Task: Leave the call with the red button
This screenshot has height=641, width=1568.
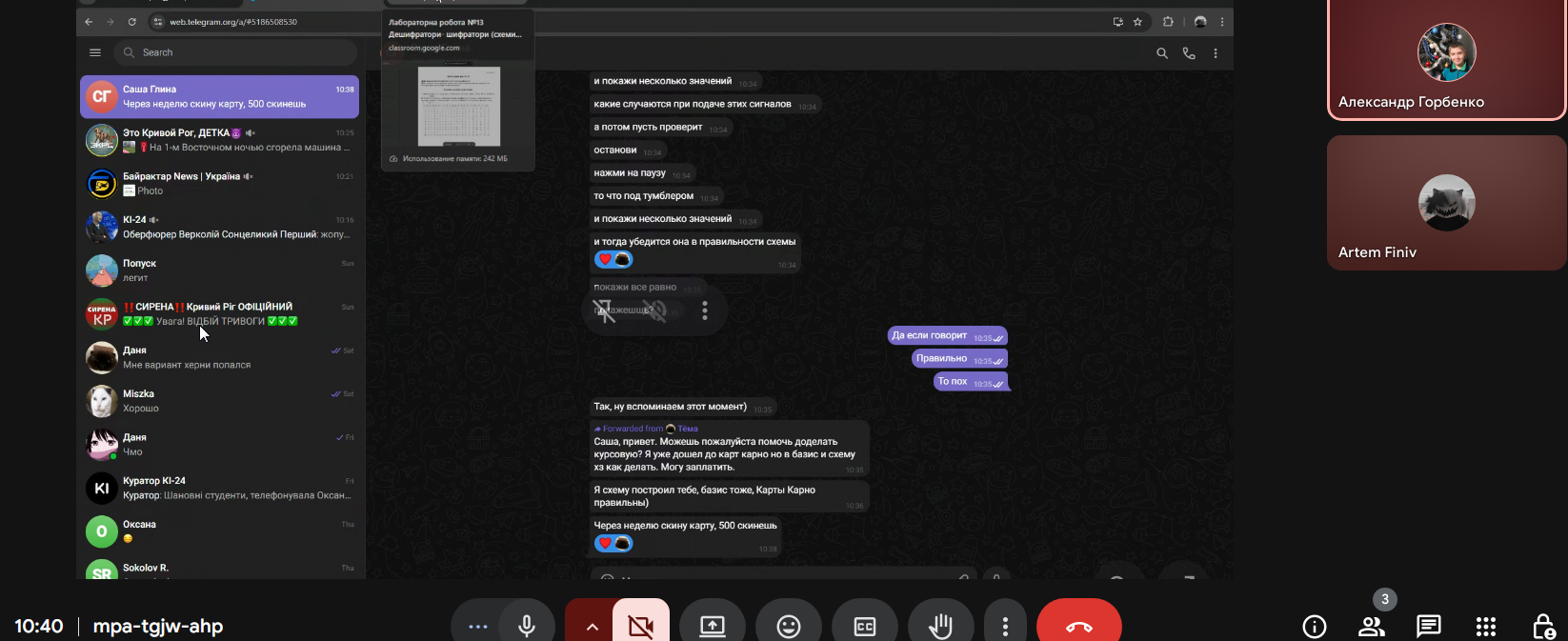Action: [x=1079, y=626]
